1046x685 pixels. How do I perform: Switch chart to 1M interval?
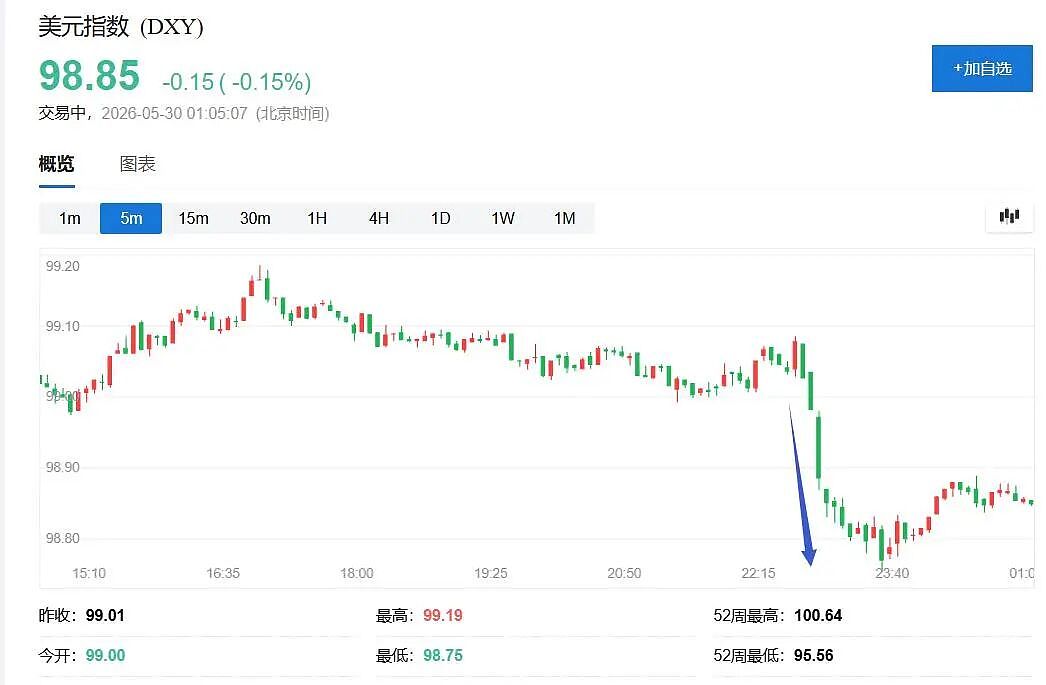coord(564,218)
